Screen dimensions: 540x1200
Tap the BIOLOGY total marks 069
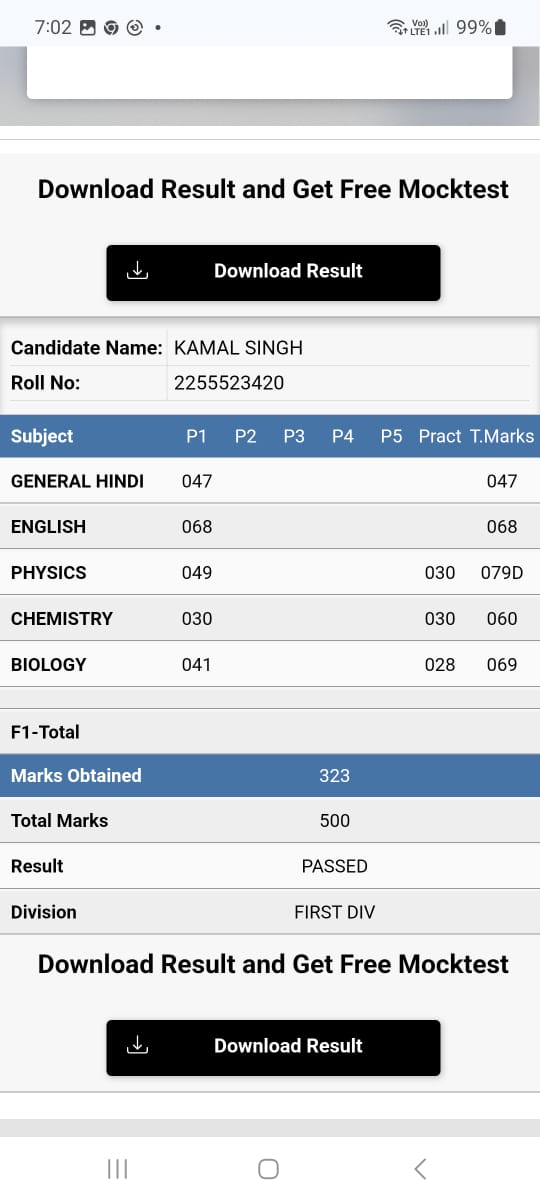502,664
